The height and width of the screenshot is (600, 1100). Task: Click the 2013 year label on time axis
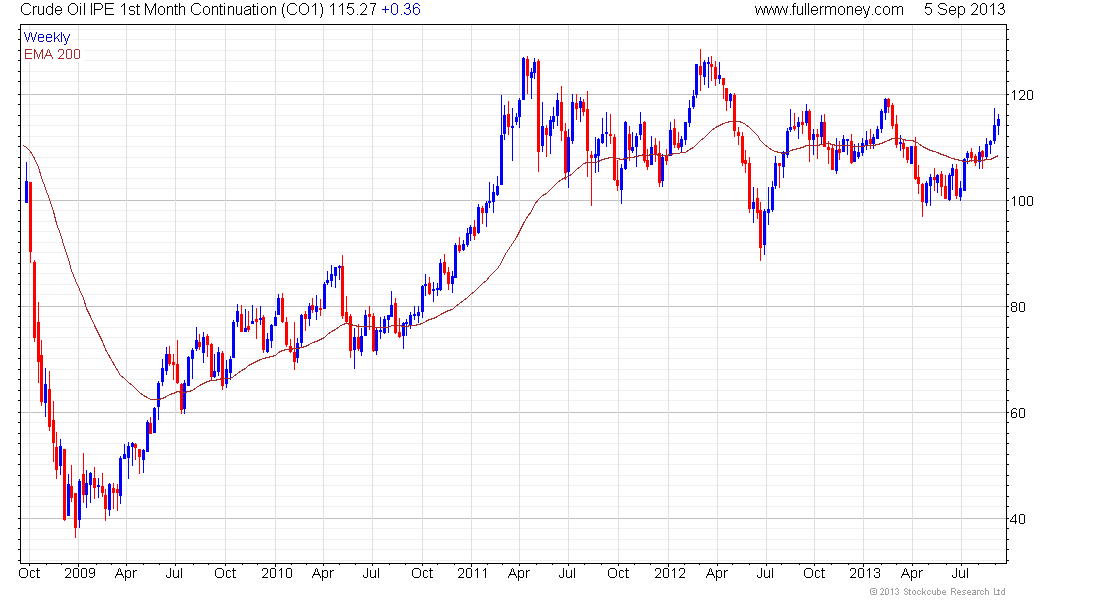tap(865, 573)
